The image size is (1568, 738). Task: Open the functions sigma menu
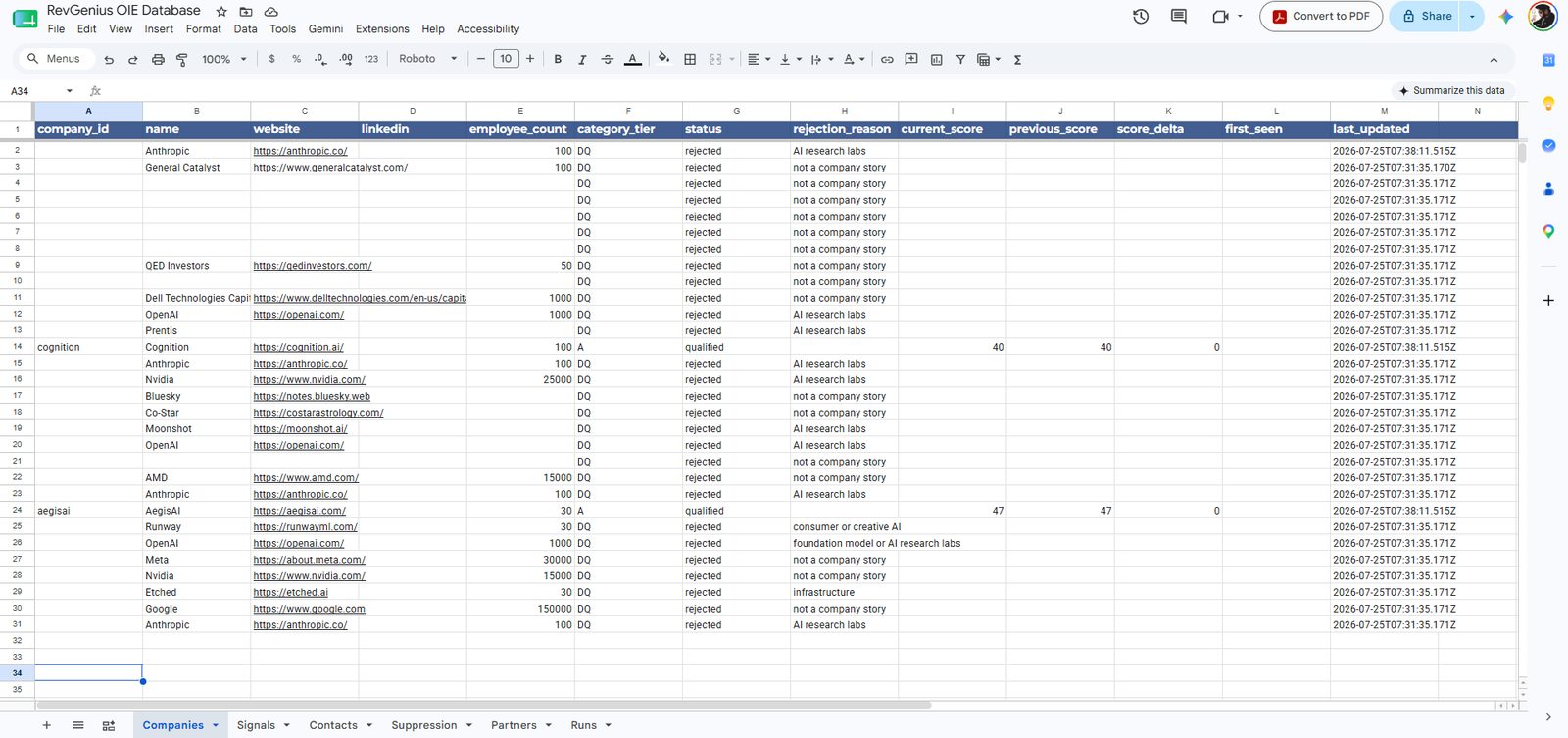(1017, 59)
